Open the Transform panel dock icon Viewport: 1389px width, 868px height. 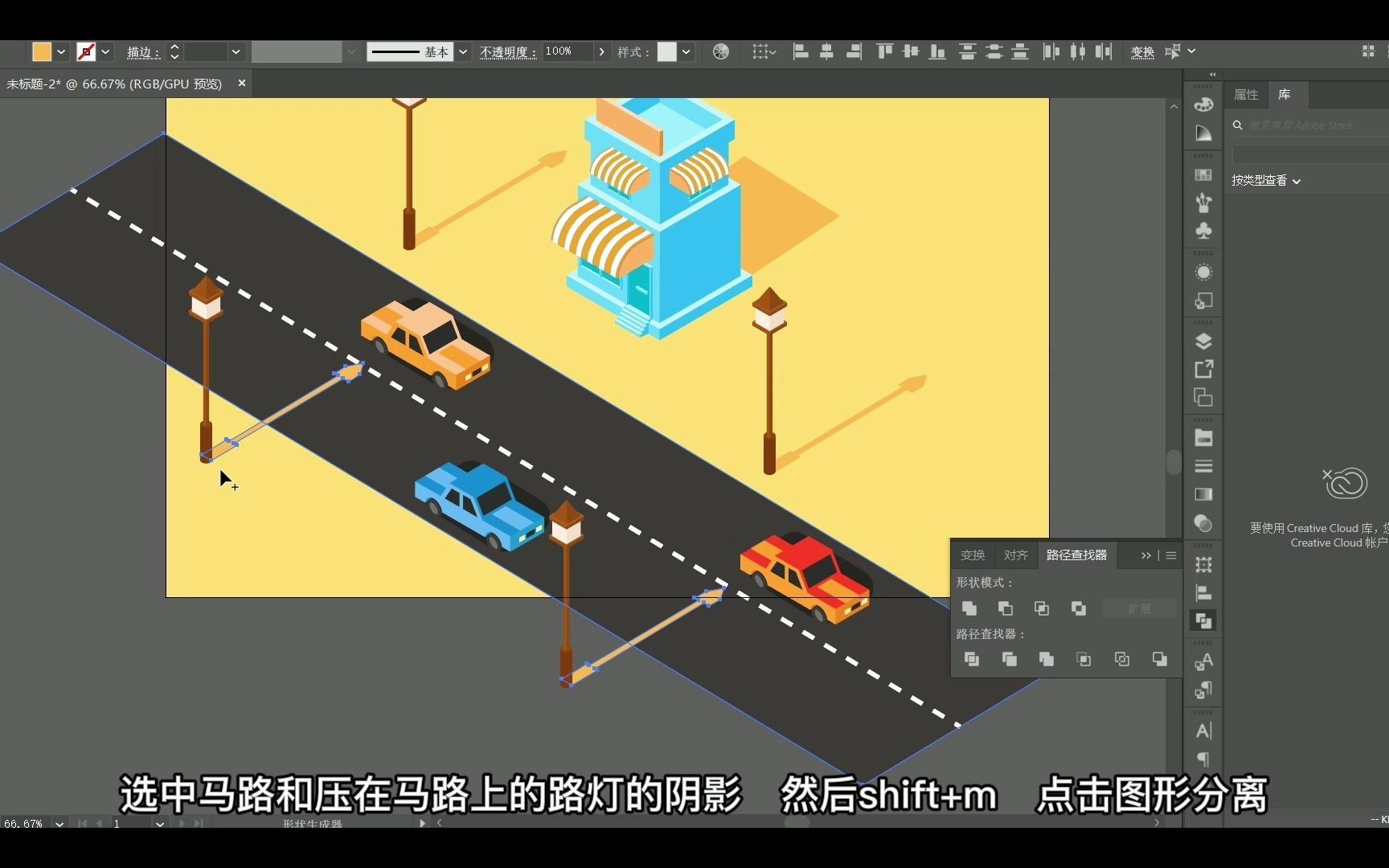(x=1203, y=565)
